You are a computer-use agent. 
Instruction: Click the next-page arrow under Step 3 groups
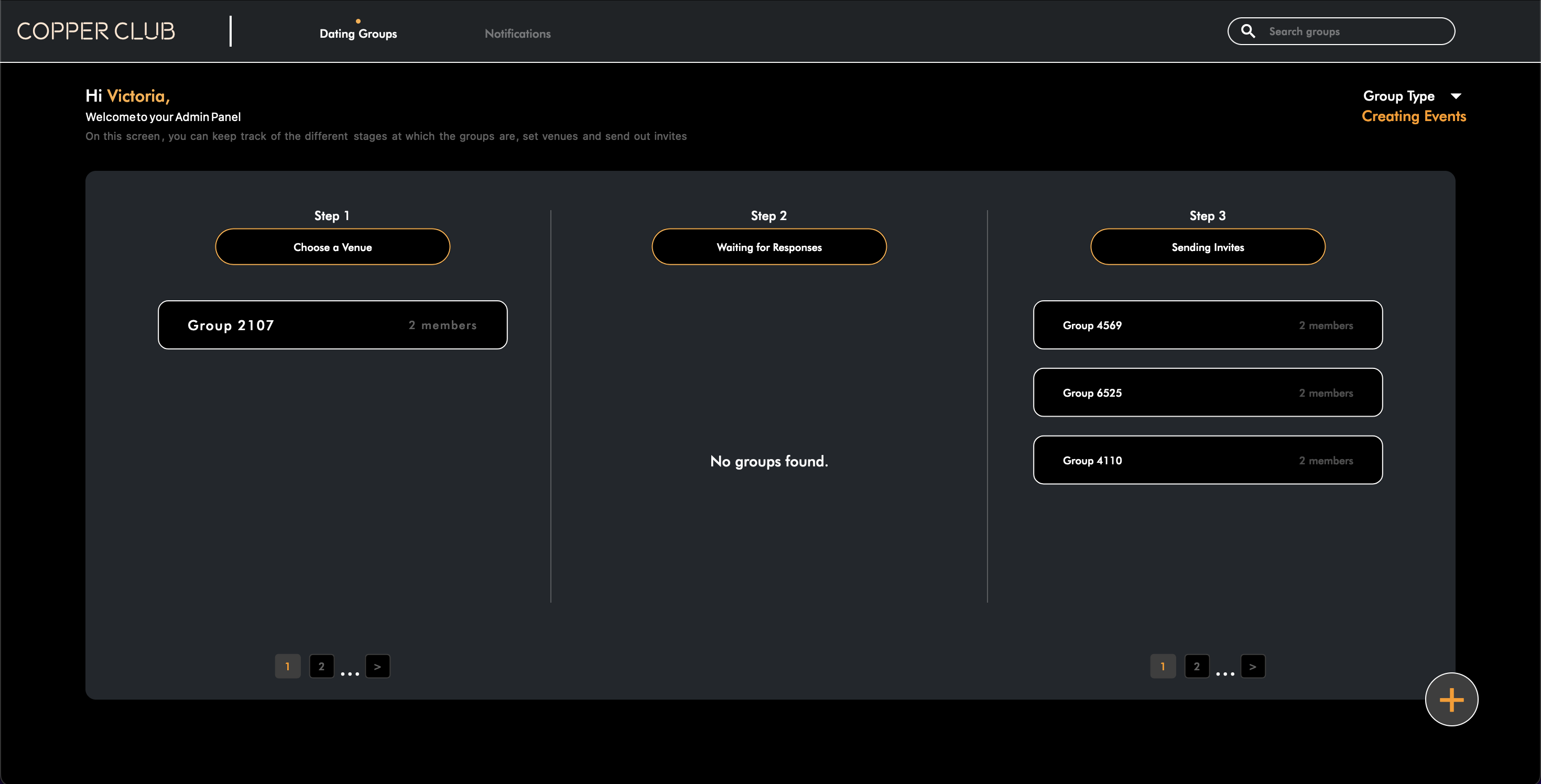[x=1253, y=666]
